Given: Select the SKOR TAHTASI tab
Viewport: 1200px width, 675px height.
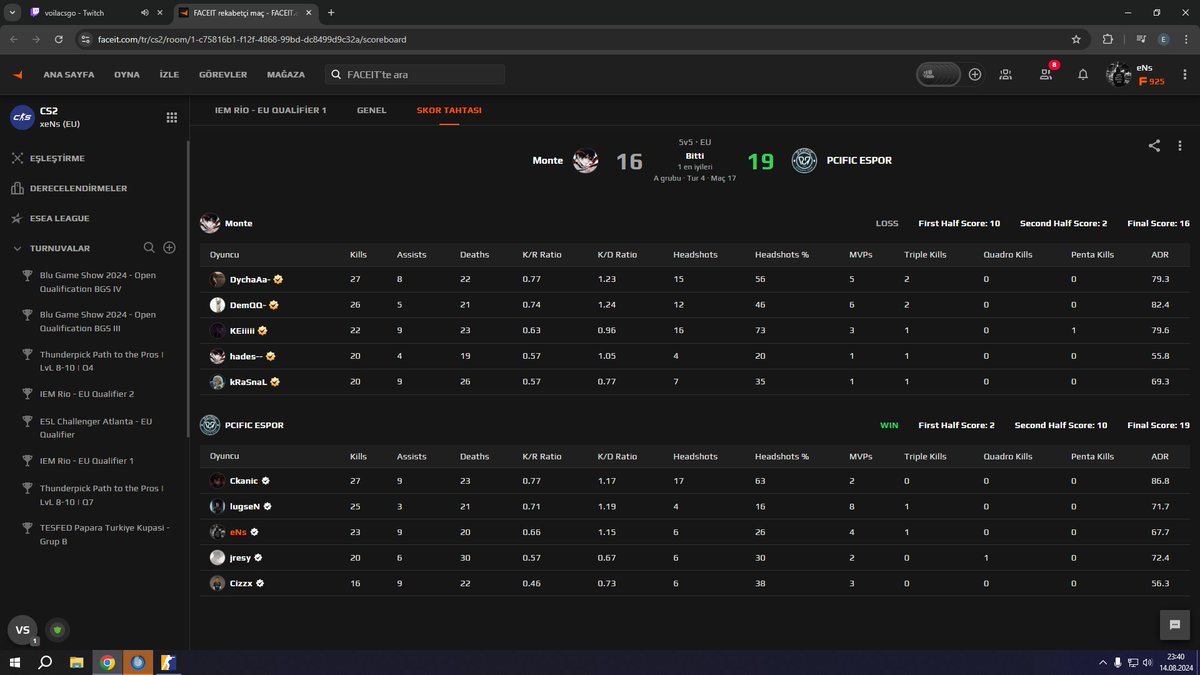Looking at the screenshot, I should [449, 110].
